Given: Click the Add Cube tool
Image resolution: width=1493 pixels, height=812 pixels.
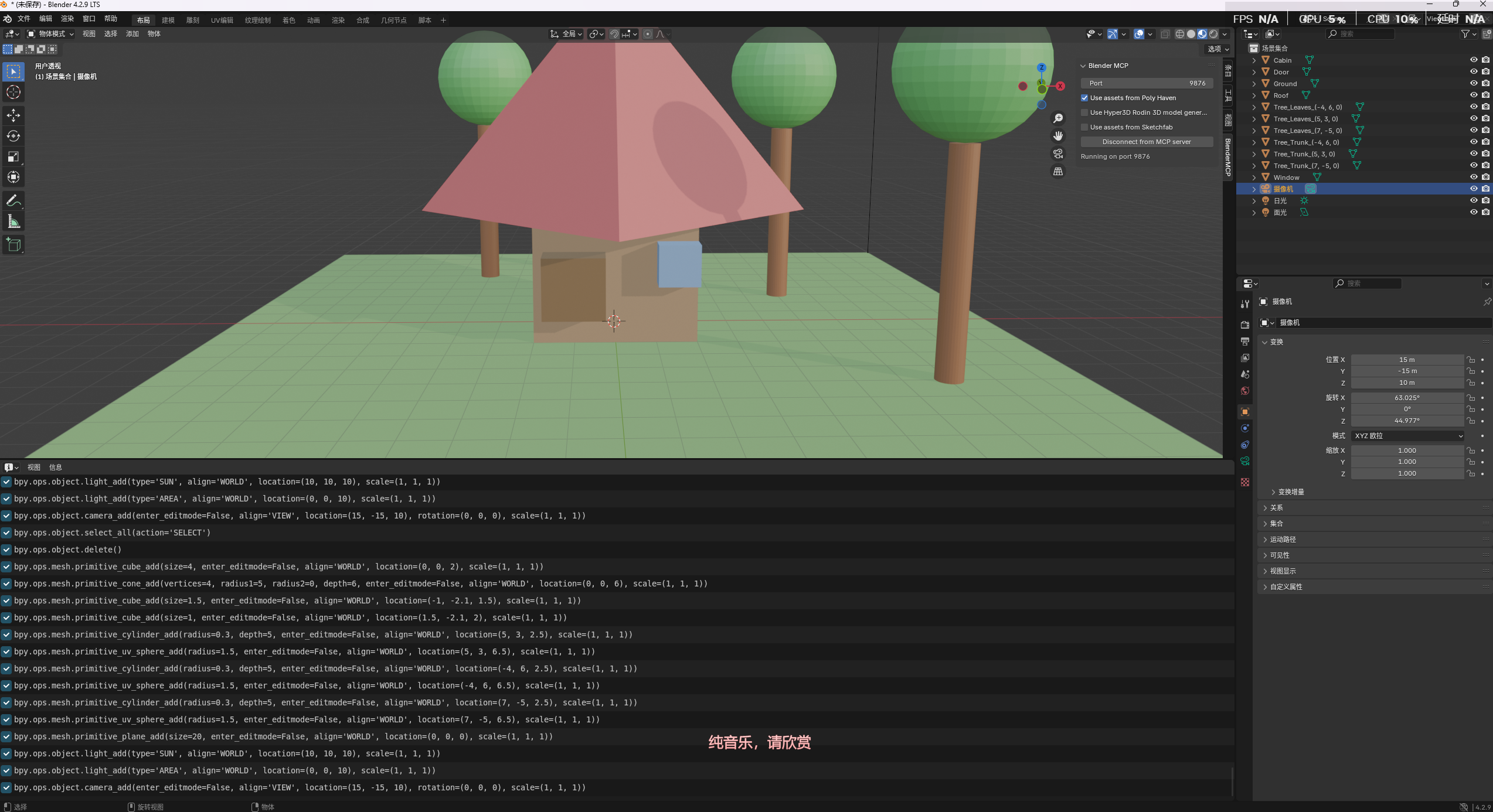Looking at the screenshot, I should (13, 245).
